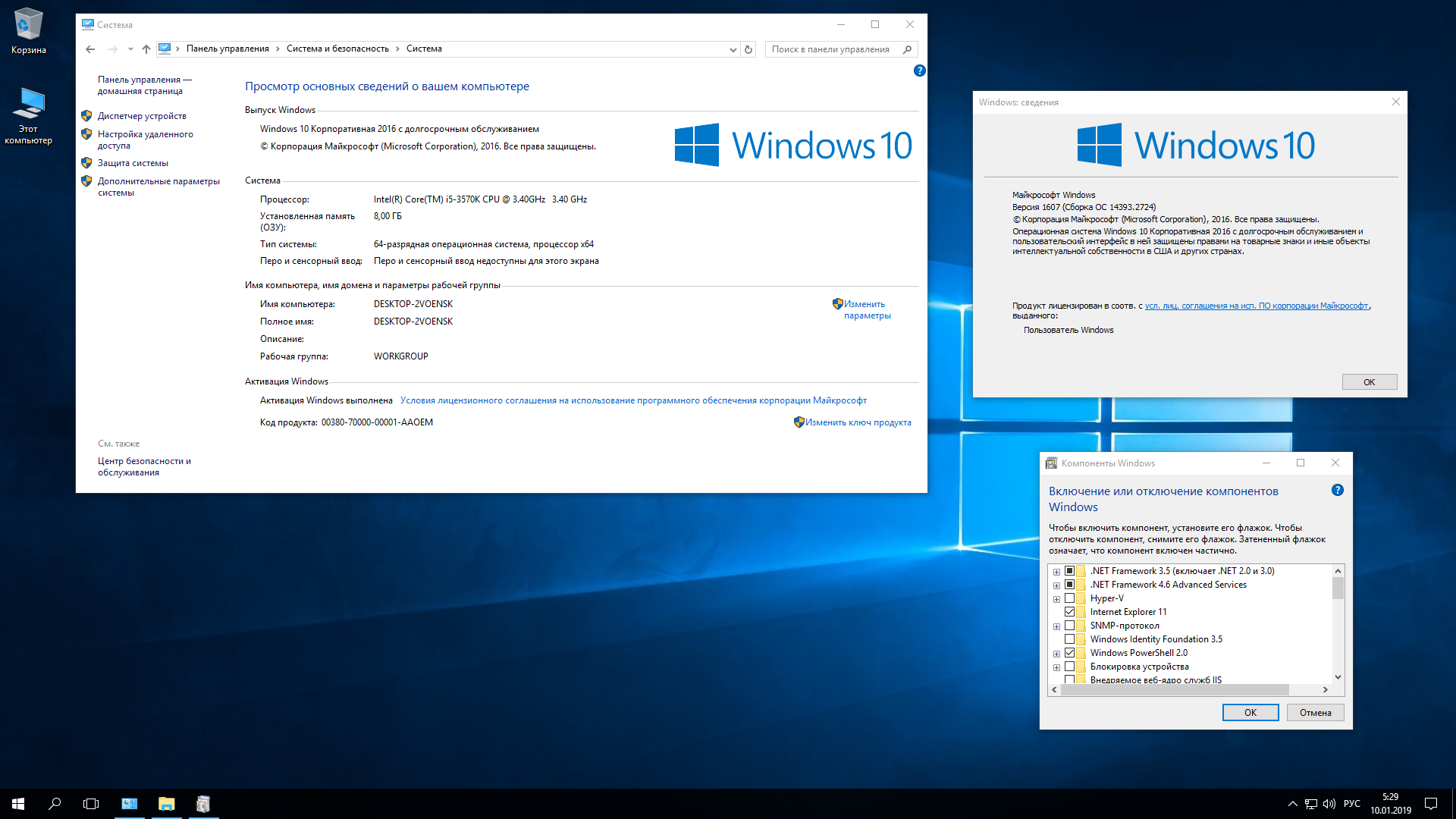The image size is (1456, 819).
Task: Click OK in Компоненты Windows dialog
Action: (1250, 713)
